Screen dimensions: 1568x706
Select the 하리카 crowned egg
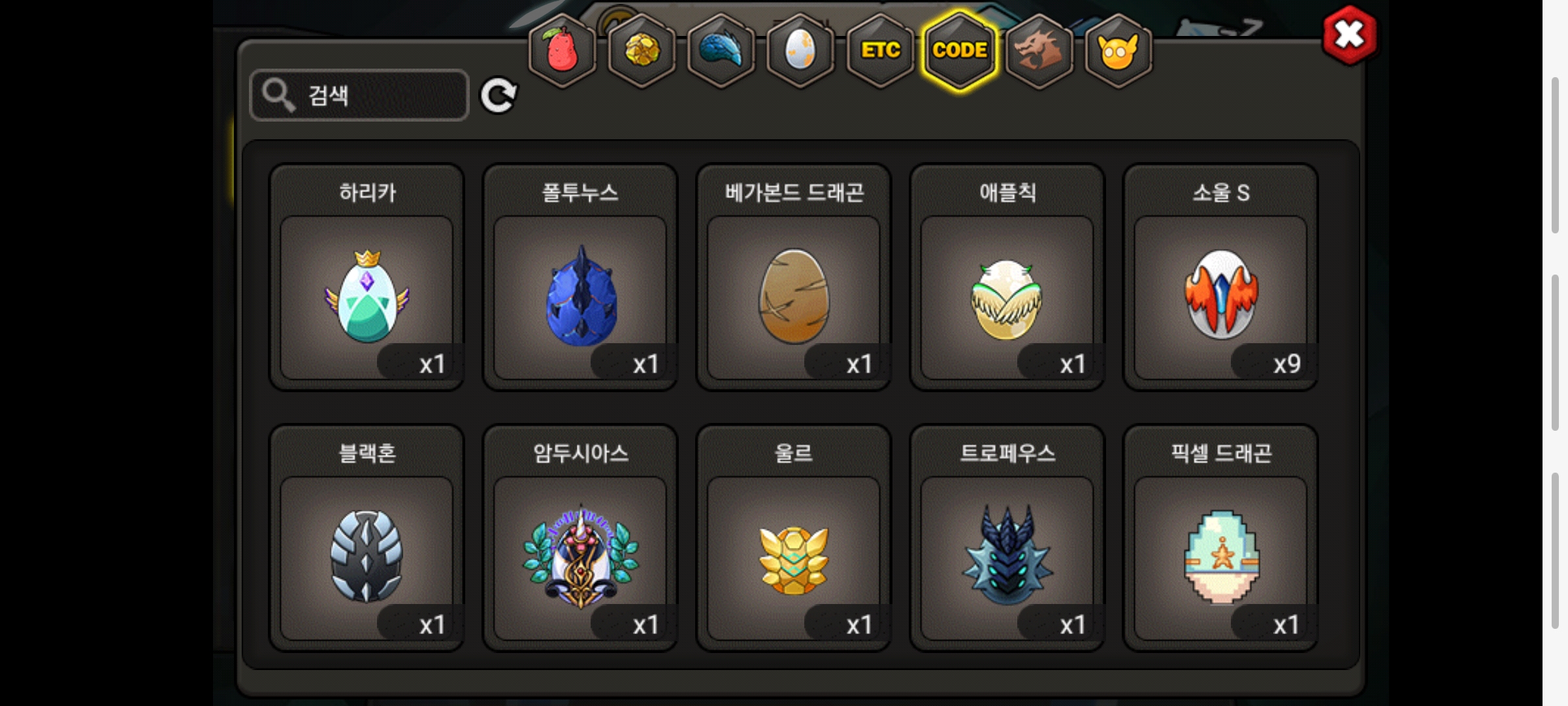pos(367,277)
